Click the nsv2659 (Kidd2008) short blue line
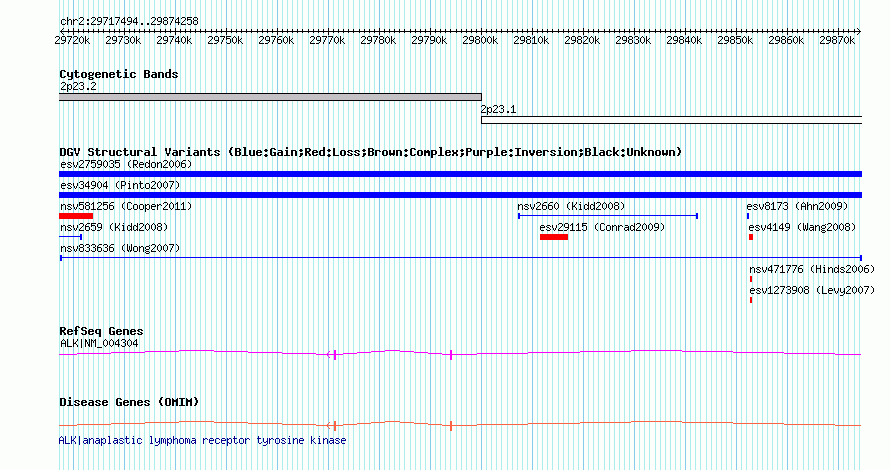Screen dimensions: 890x470 [x=70, y=237]
